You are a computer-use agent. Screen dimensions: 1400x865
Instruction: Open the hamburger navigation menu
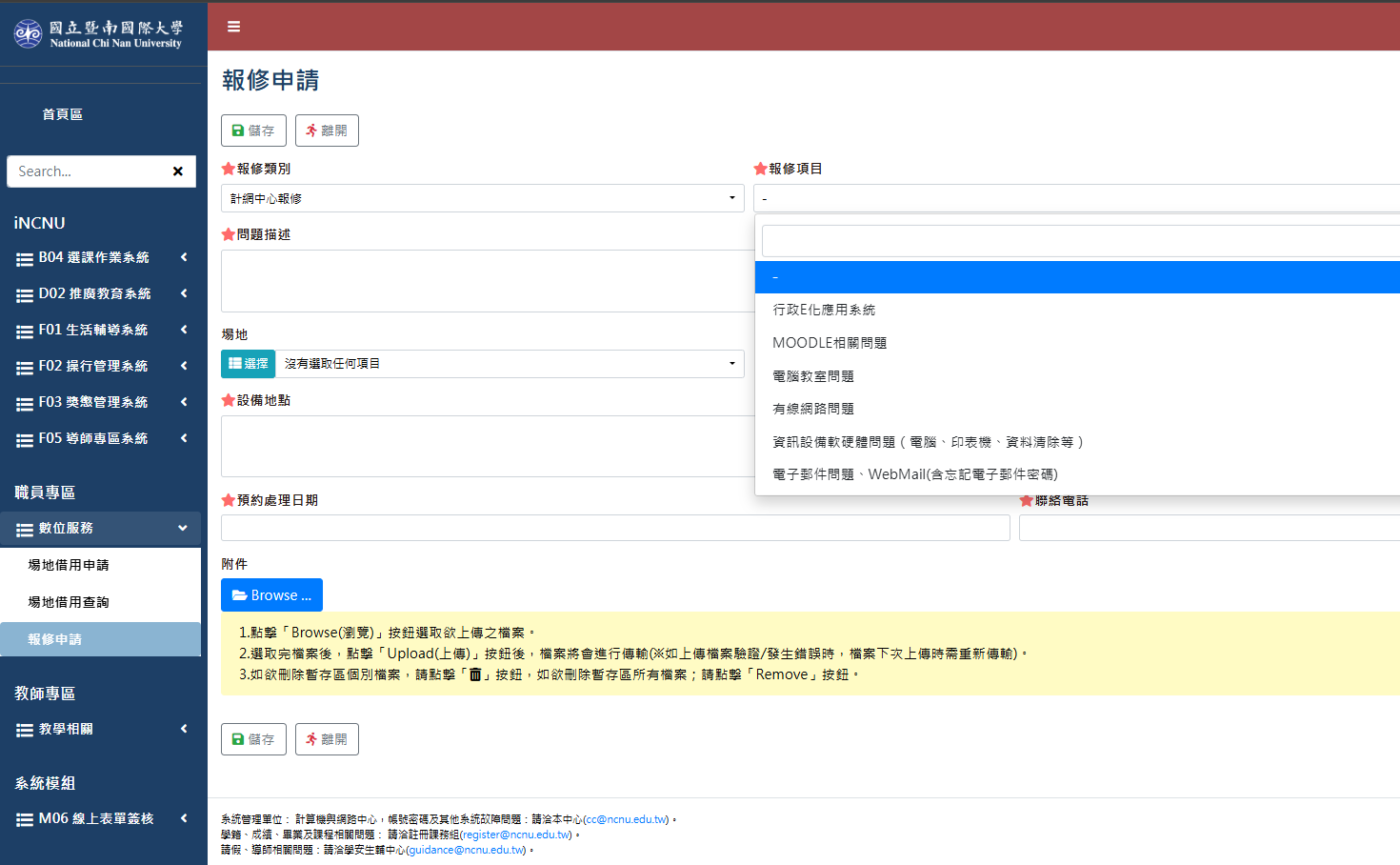pyautogui.click(x=233, y=26)
